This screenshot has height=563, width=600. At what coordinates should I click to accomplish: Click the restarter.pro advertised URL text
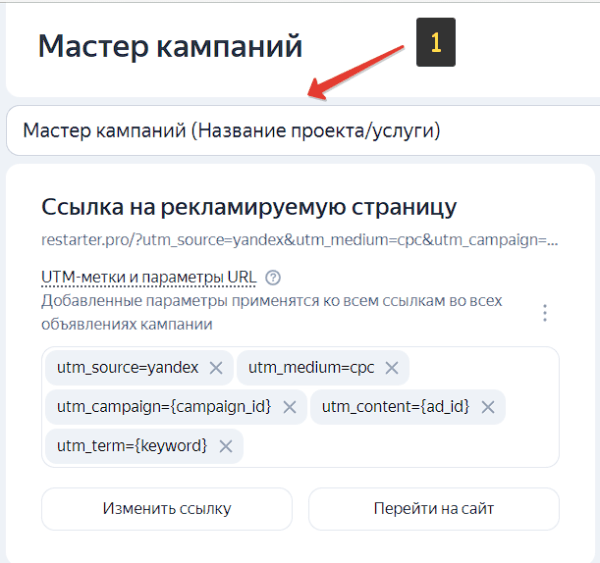pyautogui.click(x=300, y=241)
